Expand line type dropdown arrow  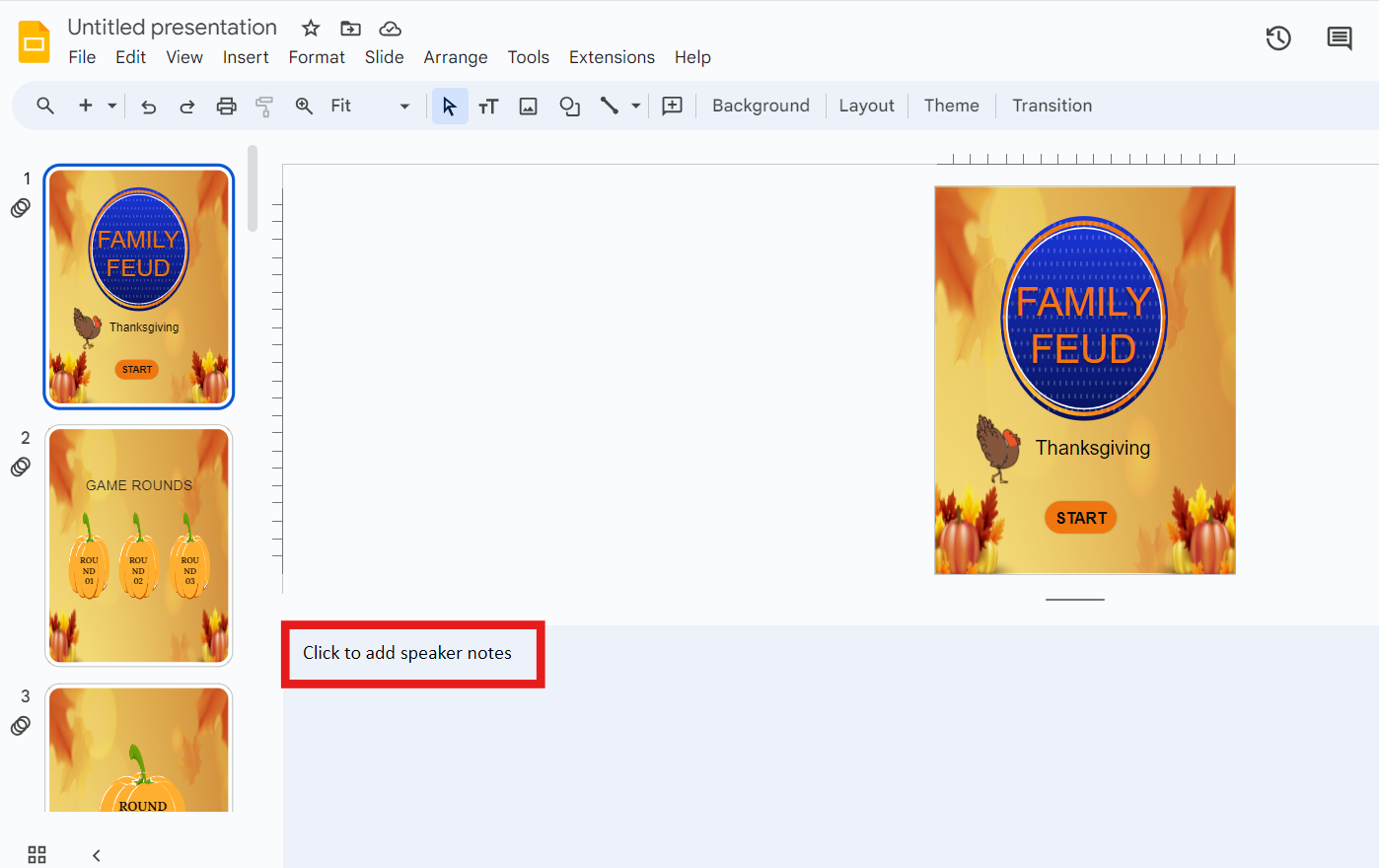coord(635,106)
